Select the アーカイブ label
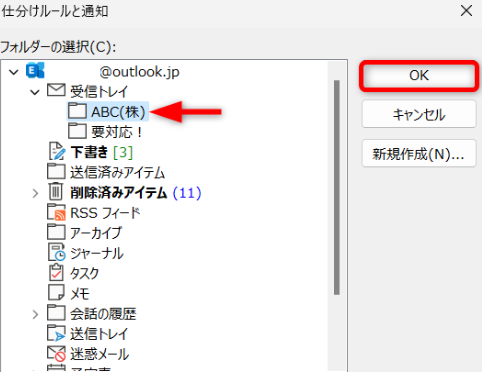This screenshot has height=372, width=482. pyautogui.click(x=96, y=233)
